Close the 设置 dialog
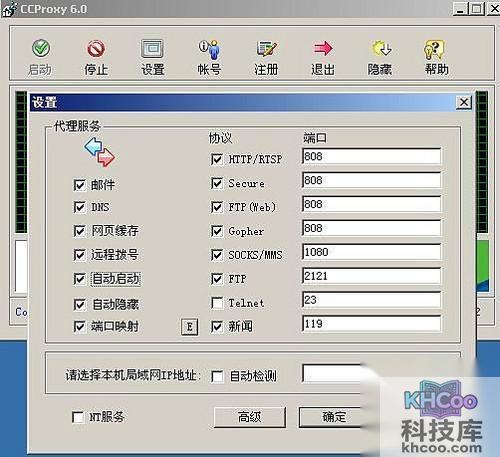 click(x=464, y=102)
